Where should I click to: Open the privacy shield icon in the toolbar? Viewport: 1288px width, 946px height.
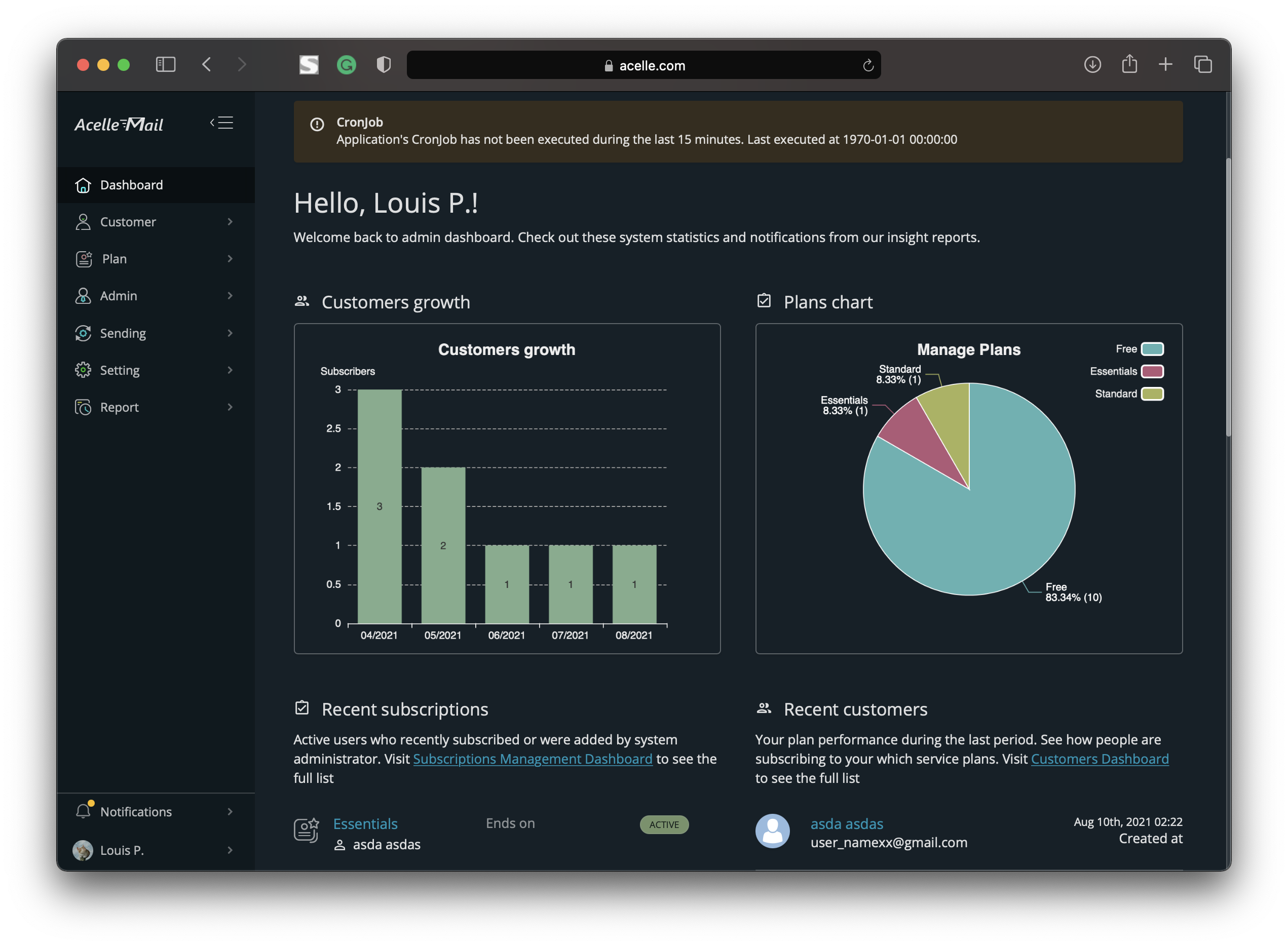pos(383,65)
